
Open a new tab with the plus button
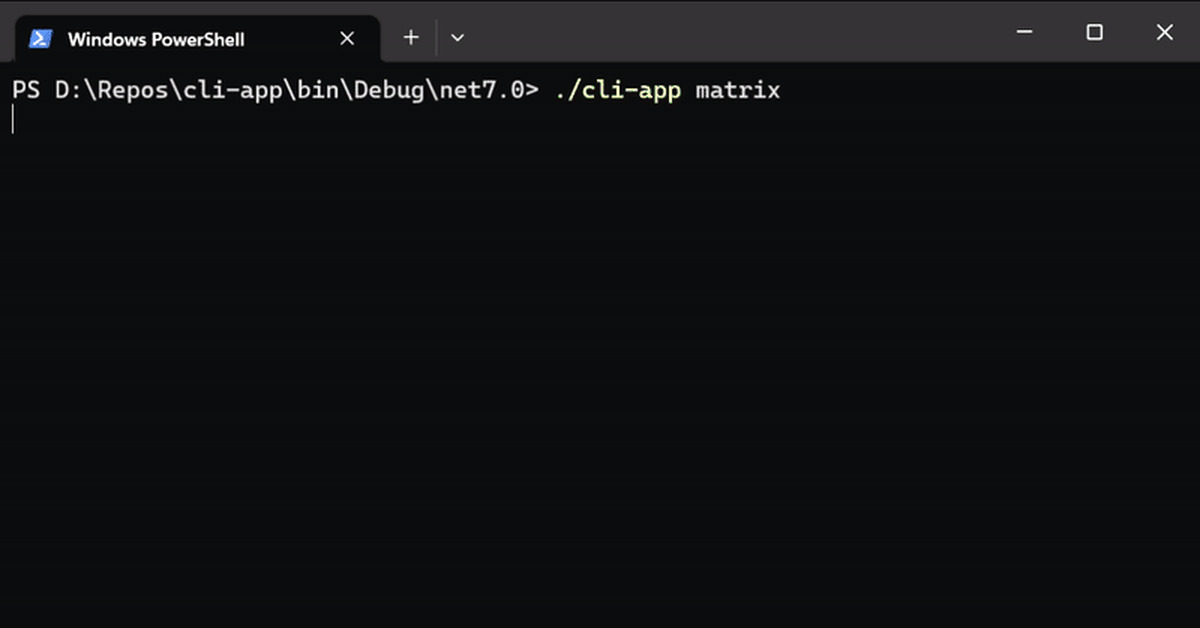coord(410,38)
